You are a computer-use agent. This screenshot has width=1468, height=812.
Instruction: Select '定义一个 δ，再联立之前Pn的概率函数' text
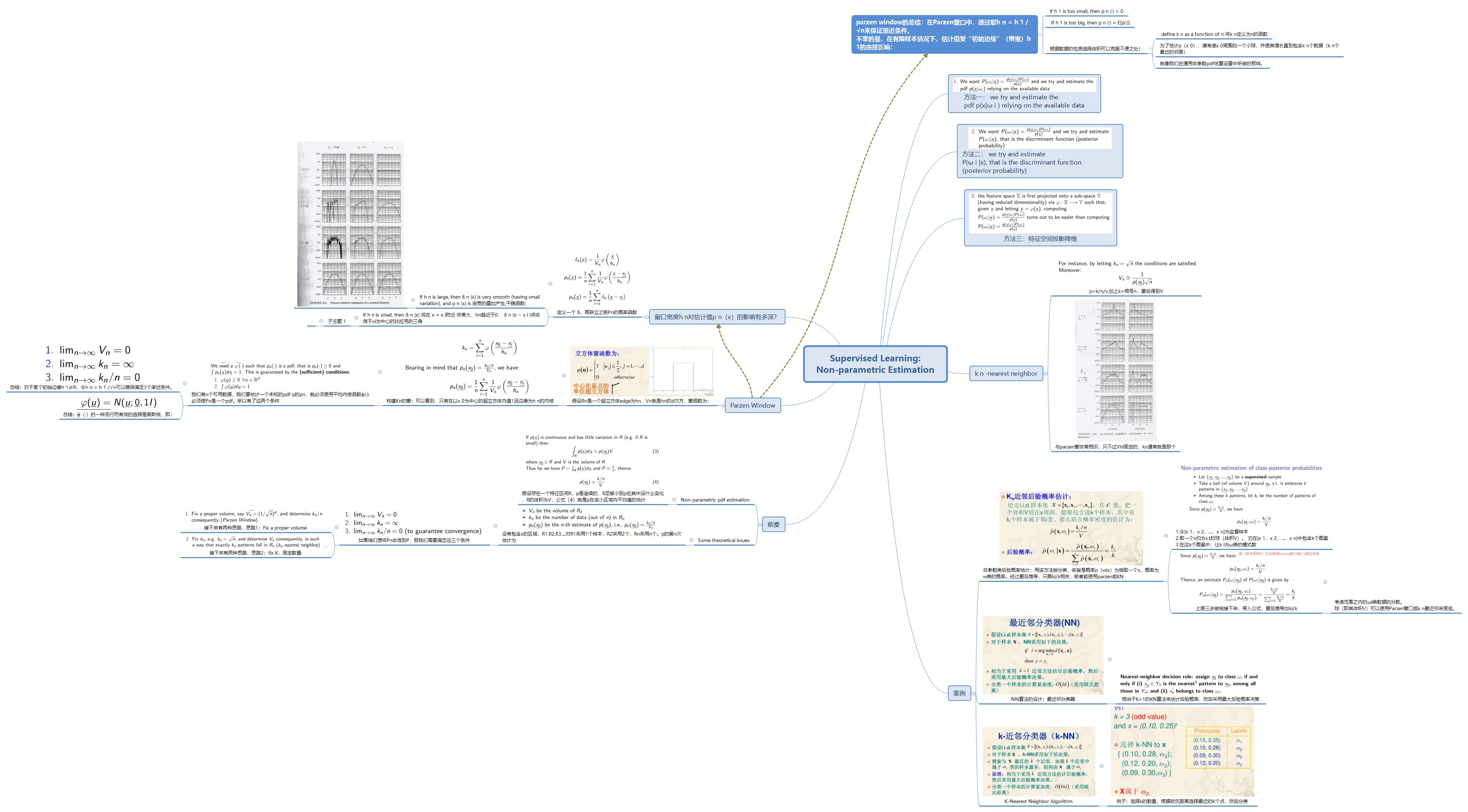(x=597, y=312)
